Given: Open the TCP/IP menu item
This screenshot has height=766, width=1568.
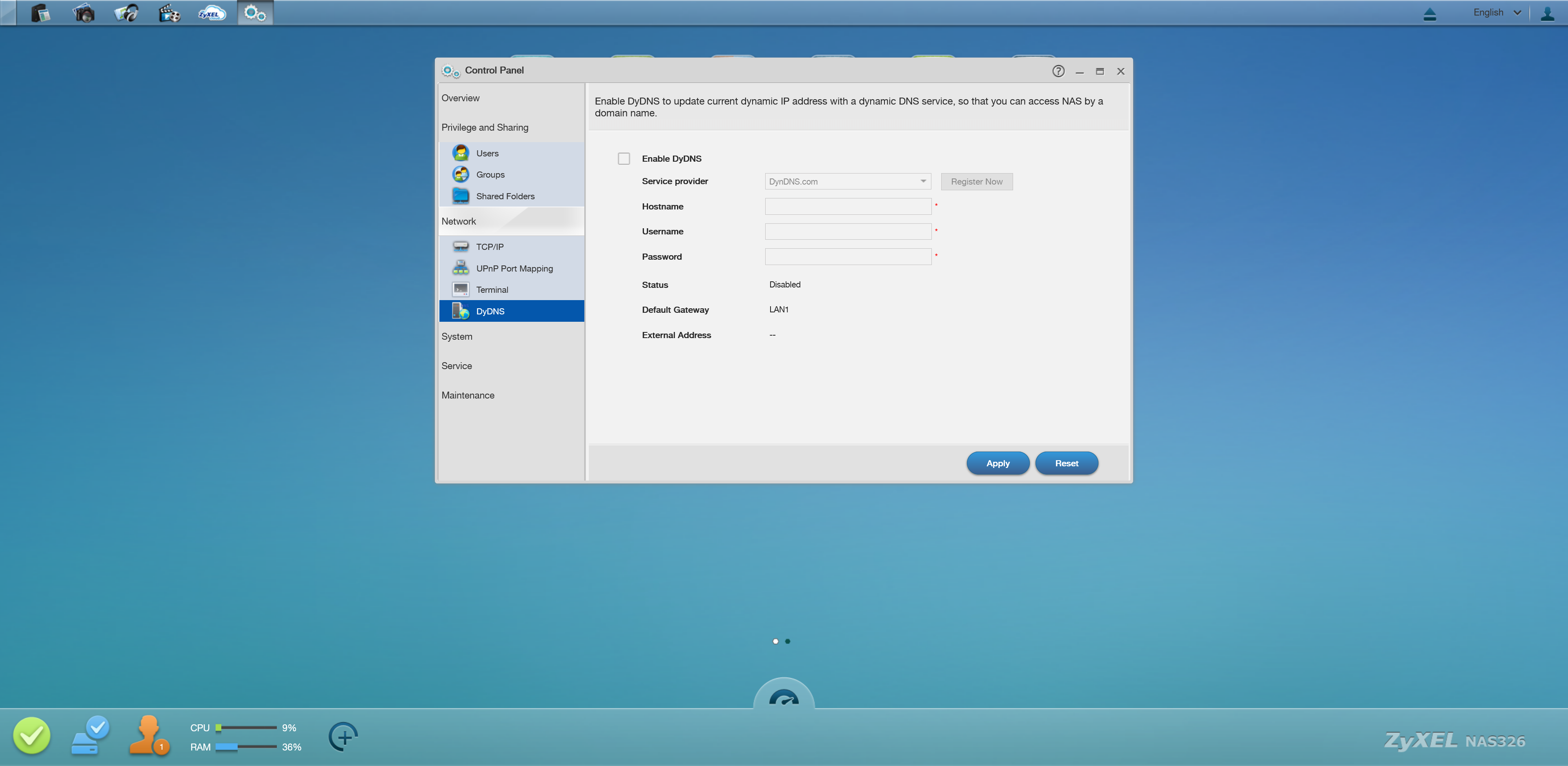Looking at the screenshot, I should [x=490, y=247].
